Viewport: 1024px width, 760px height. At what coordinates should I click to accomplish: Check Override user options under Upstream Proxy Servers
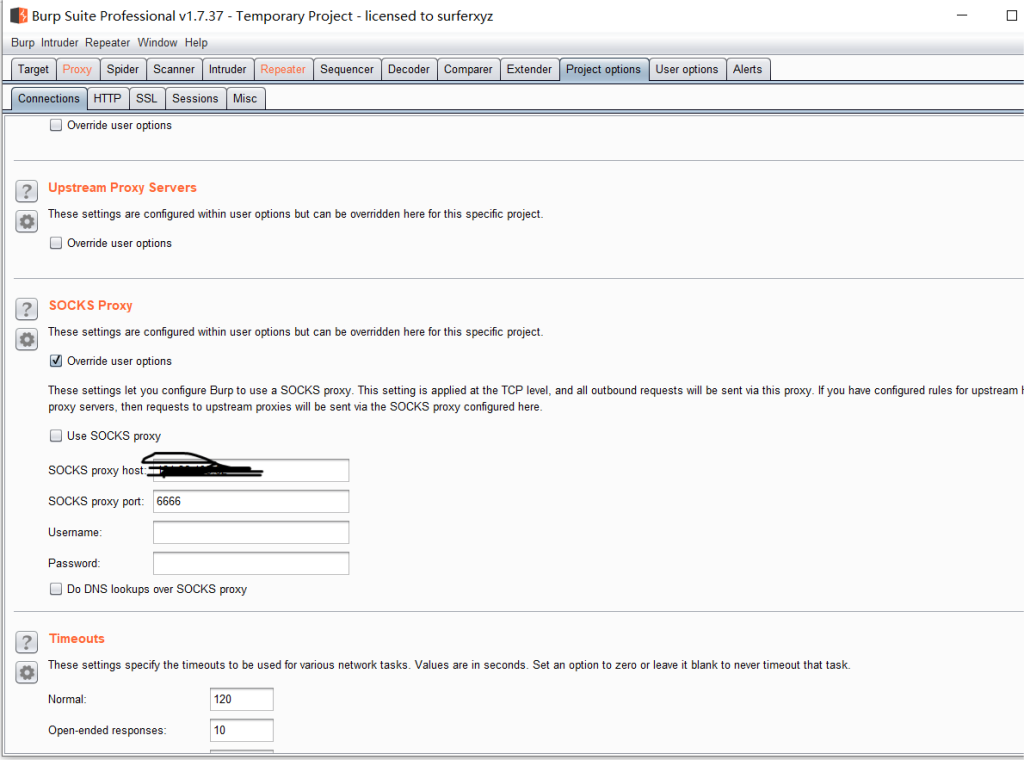click(56, 243)
